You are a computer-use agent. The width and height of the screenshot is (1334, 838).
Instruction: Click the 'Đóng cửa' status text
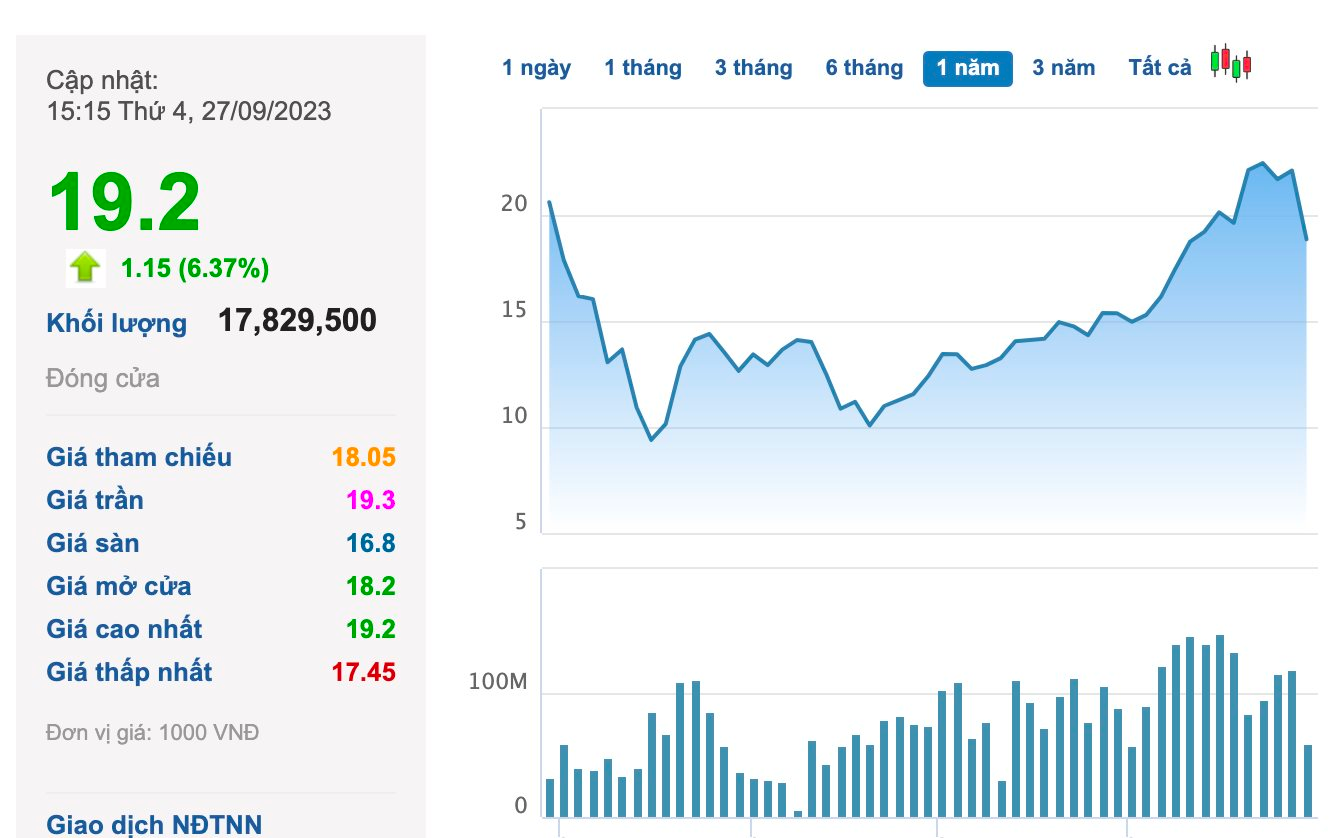click(103, 379)
